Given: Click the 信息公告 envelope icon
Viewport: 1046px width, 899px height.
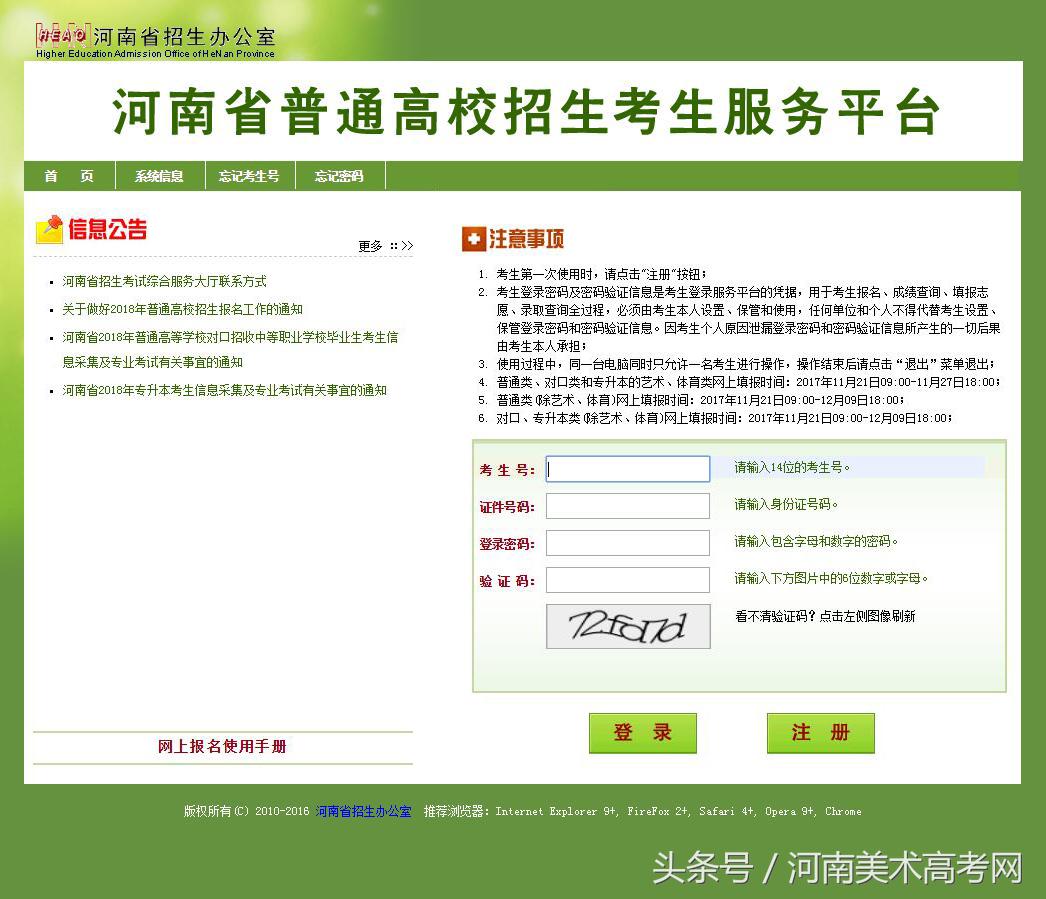Looking at the screenshot, I should [x=51, y=229].
